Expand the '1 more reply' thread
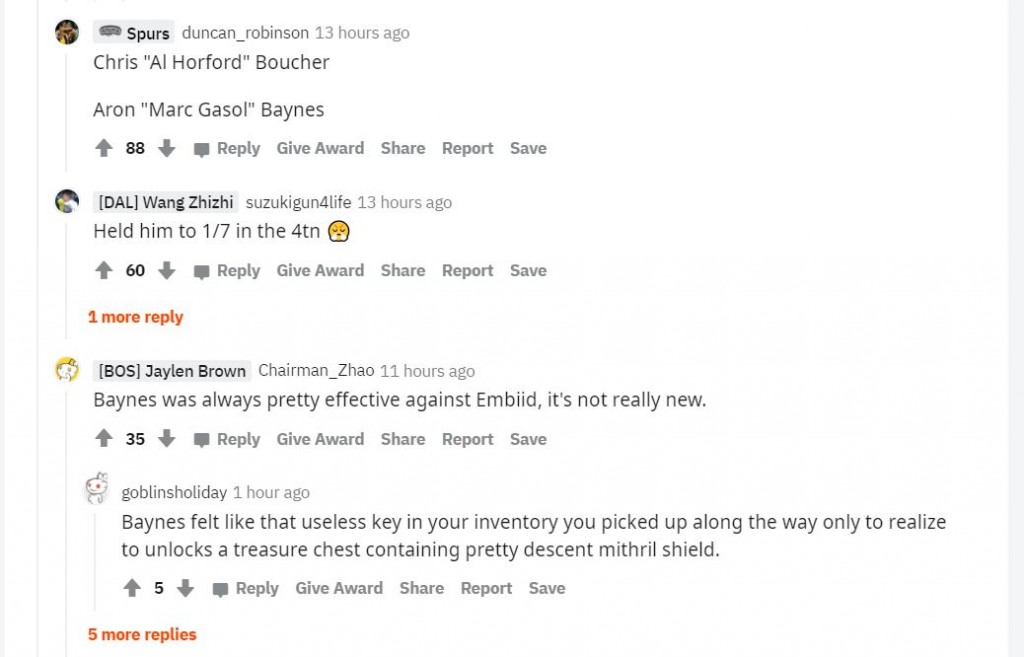Image resolution: width=1024 pixels, height=657 pixels. pyautogui.click(x=135, y=317)
